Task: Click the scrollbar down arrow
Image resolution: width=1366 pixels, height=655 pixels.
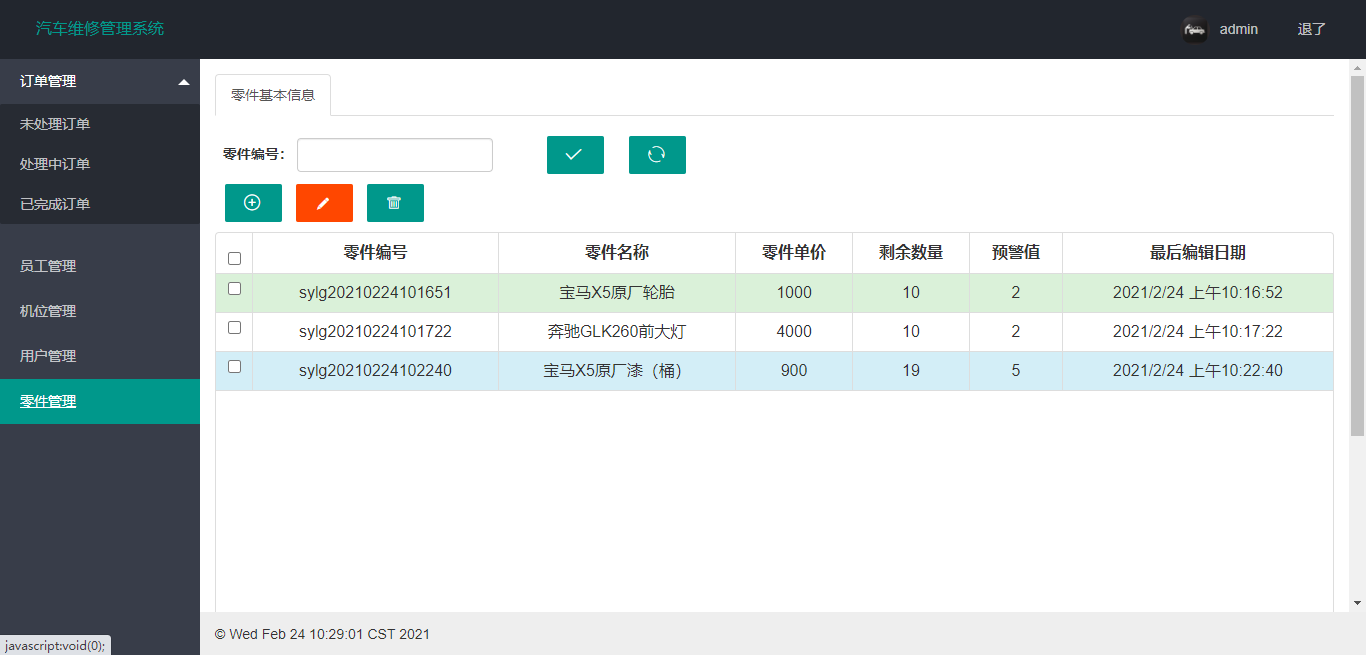Action: 1357,603
